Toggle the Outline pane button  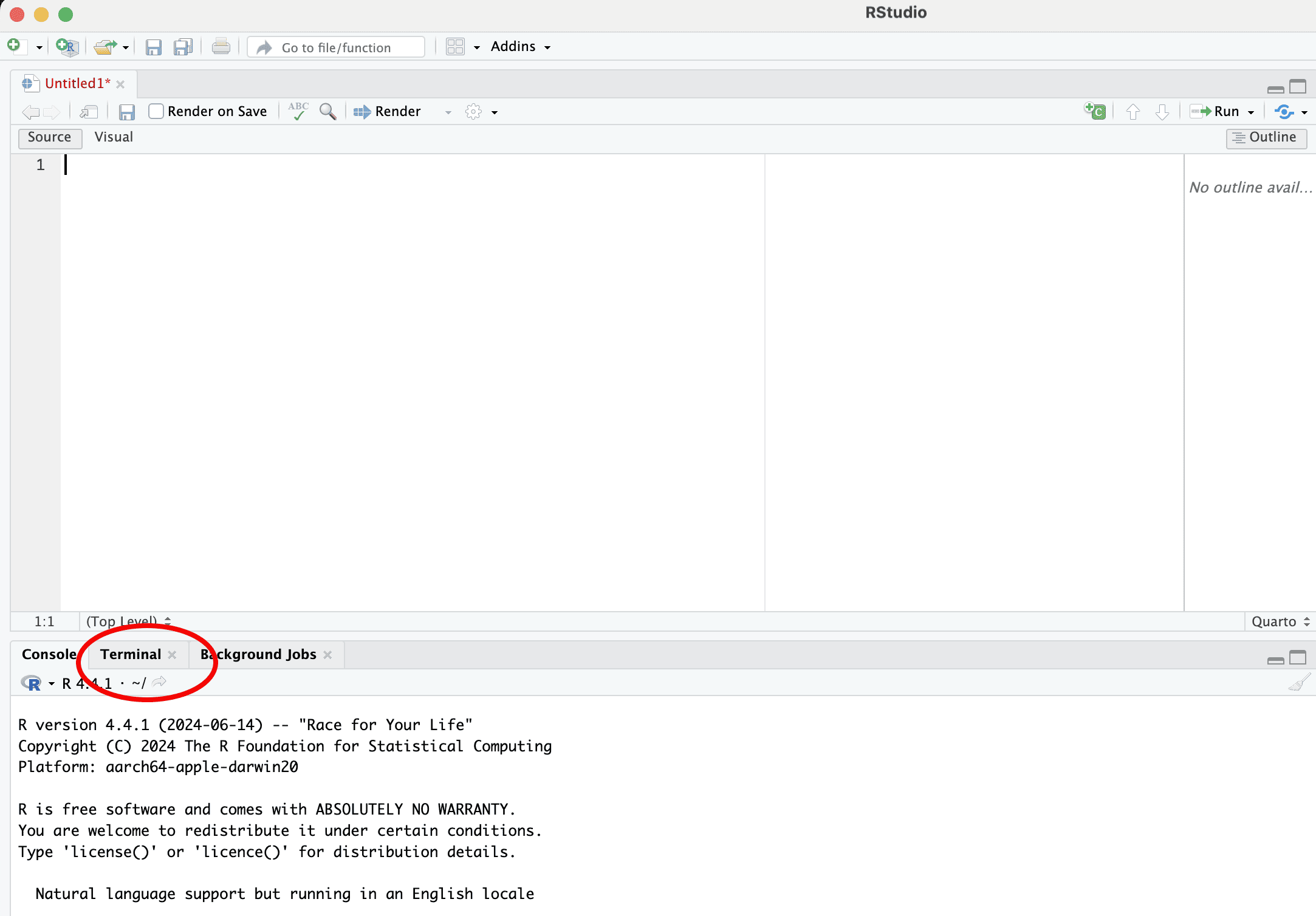pyautogui.click(x=1266, y=137)
